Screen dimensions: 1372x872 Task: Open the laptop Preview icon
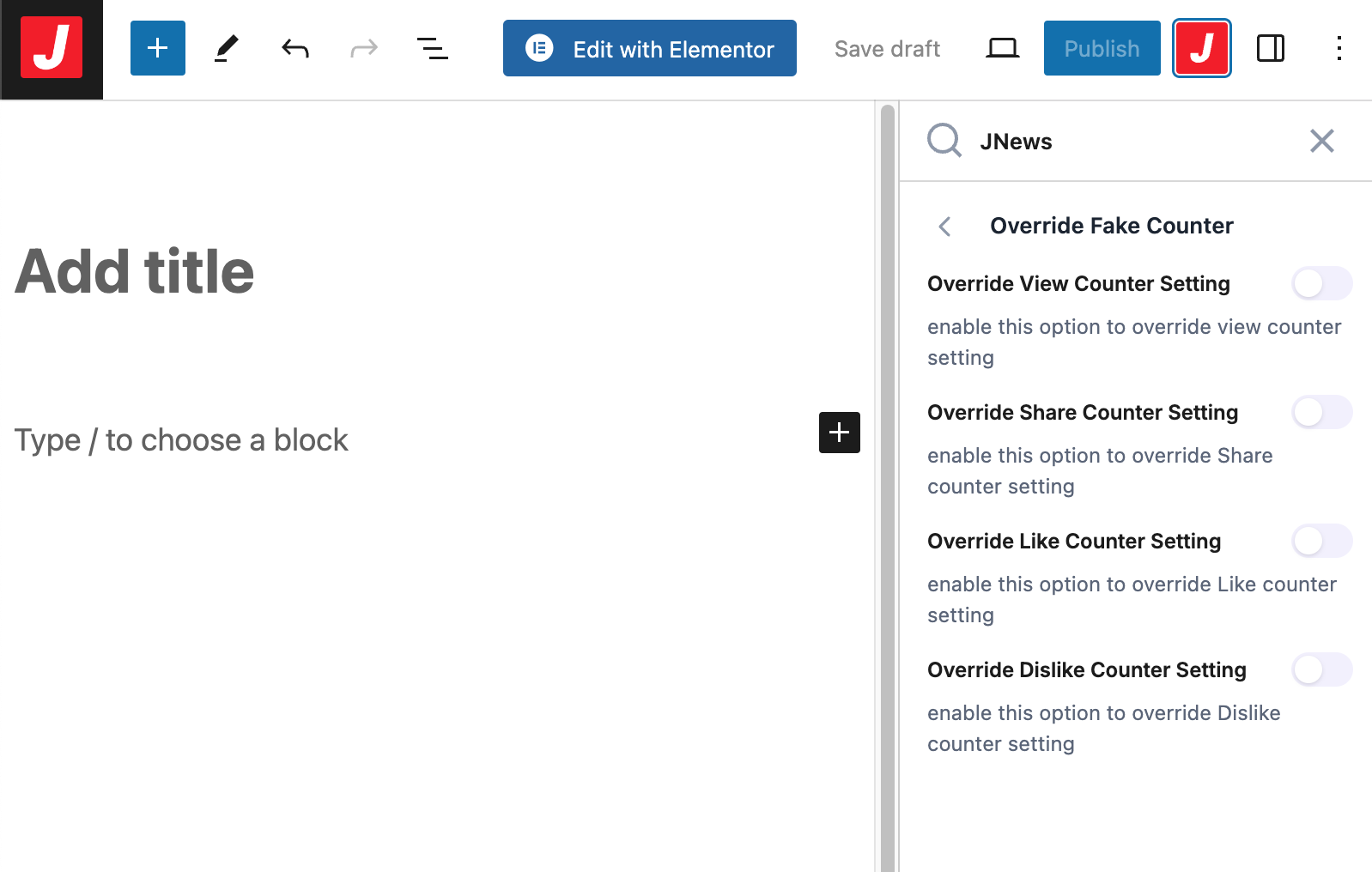point(1002,48)
